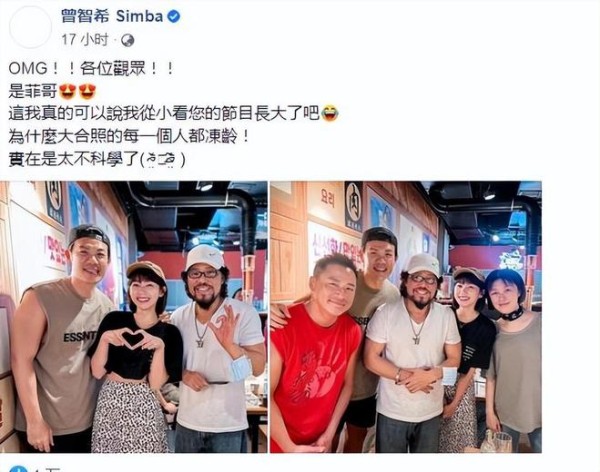Open the left photo of three people
This screenshot has height=472, width=600.
(x=134, y=317)
